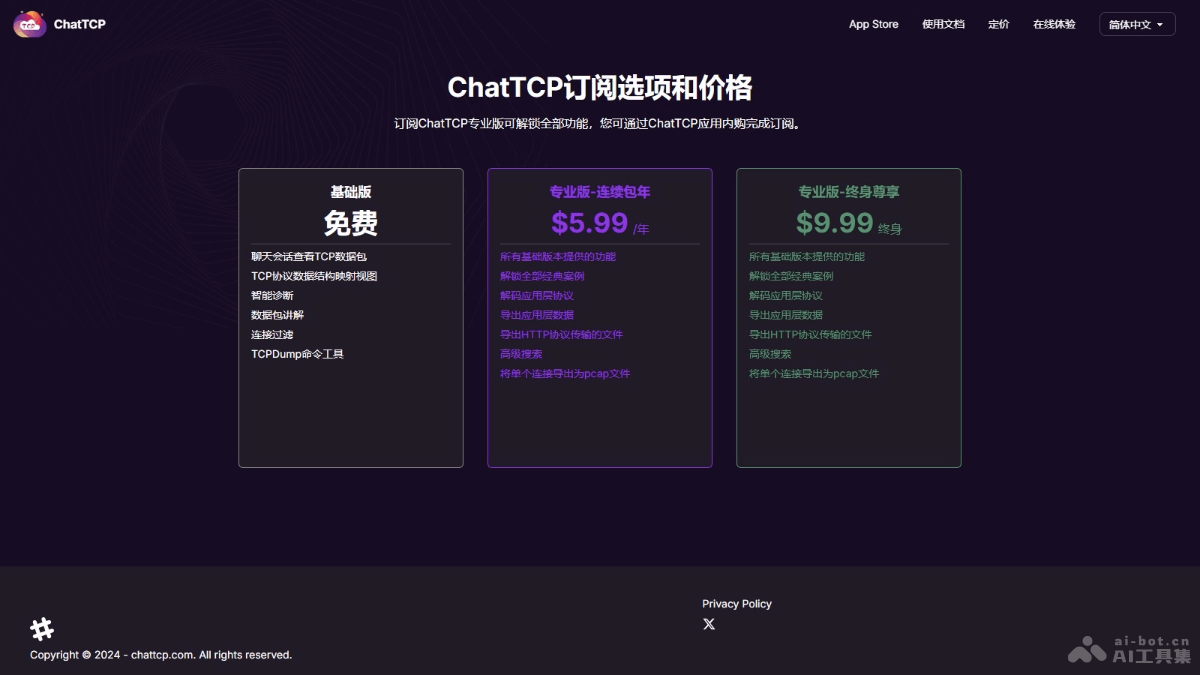Click the X (Twitter) icon in the footer
The width and height of the screenshot is (1200, 675).
pos(709,623)
